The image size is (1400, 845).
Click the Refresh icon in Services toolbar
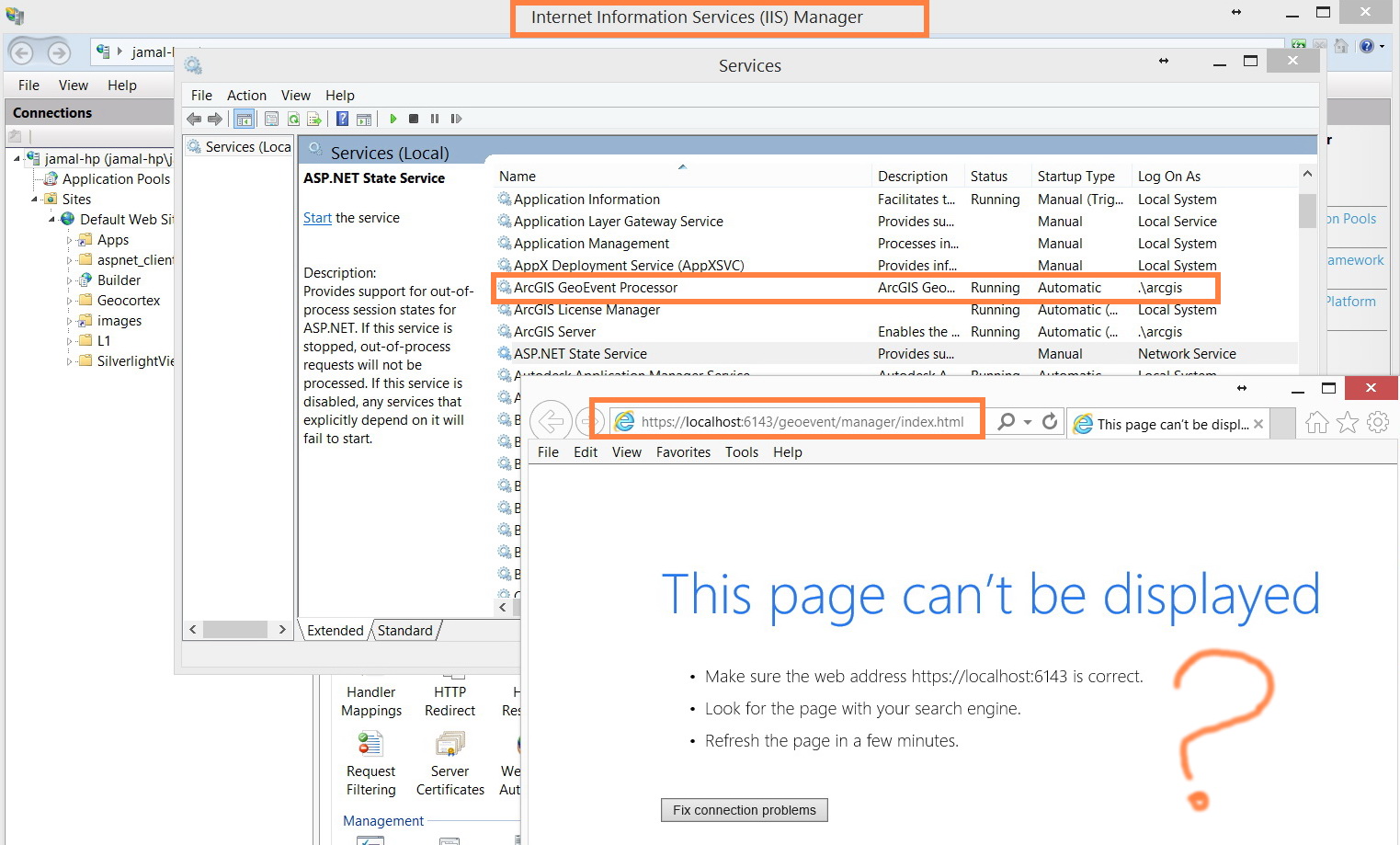[x=293, y=119]
